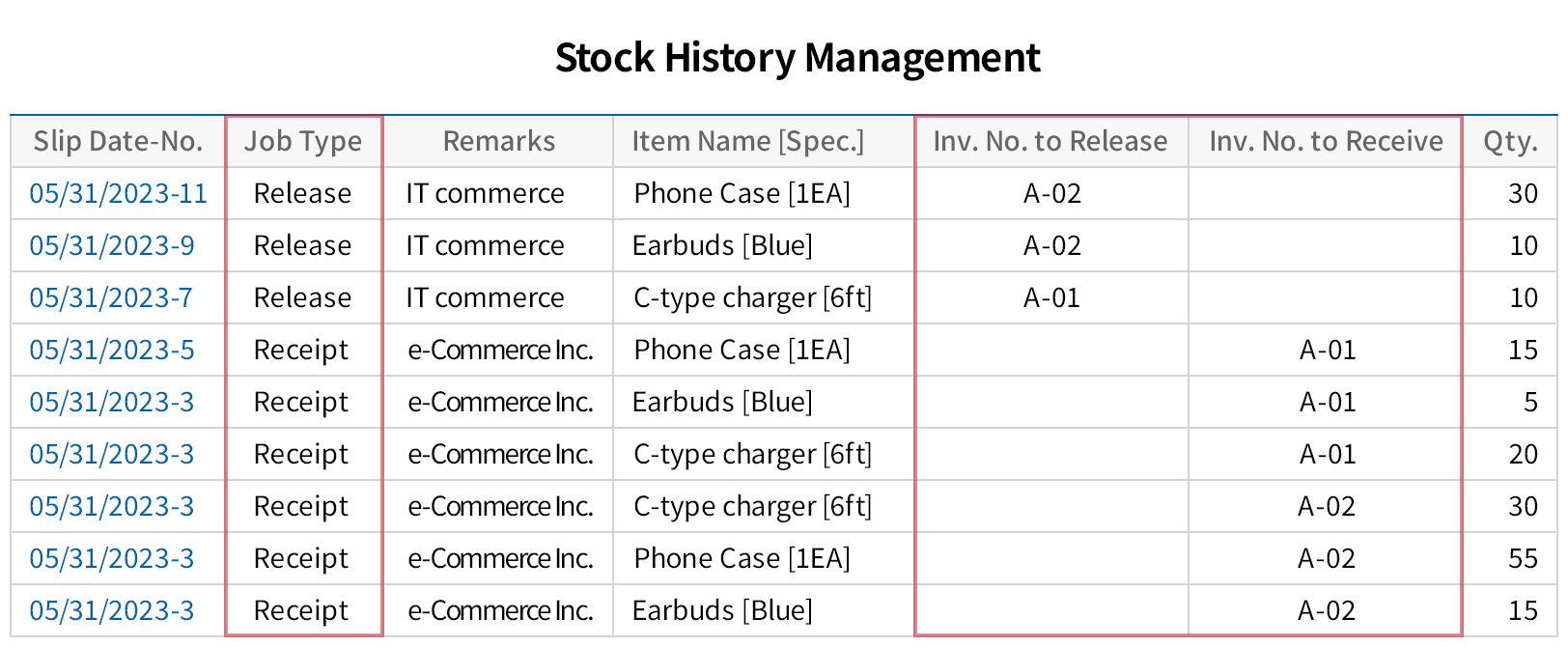Select the Item Name [Spec.] column header
This screenshot has width=1568, height=647.
747,141
